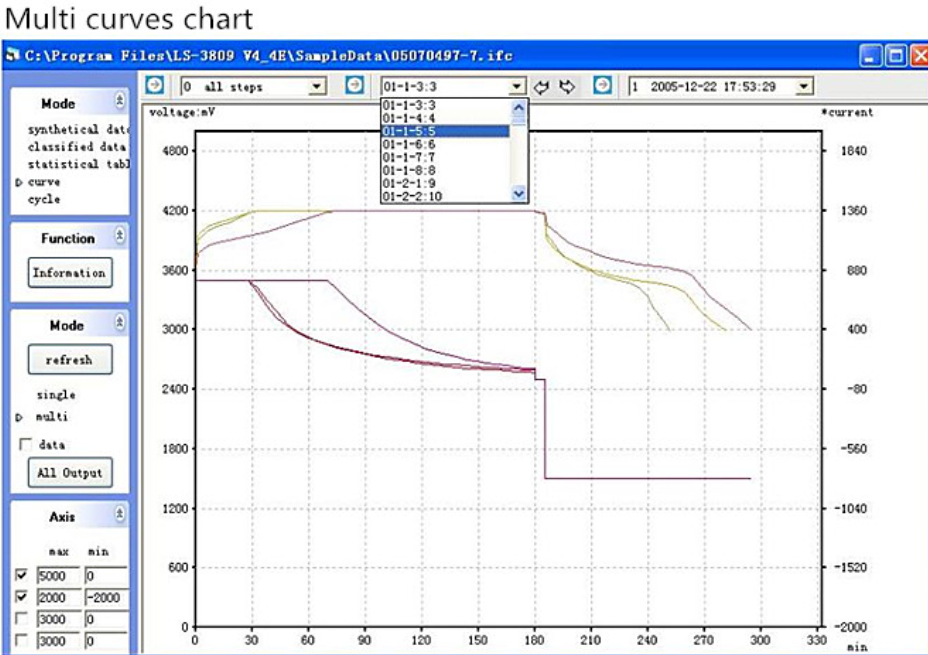
Task: Collapse the Function panel chevron
Action: pyautogui.click(x=120, y=237)
